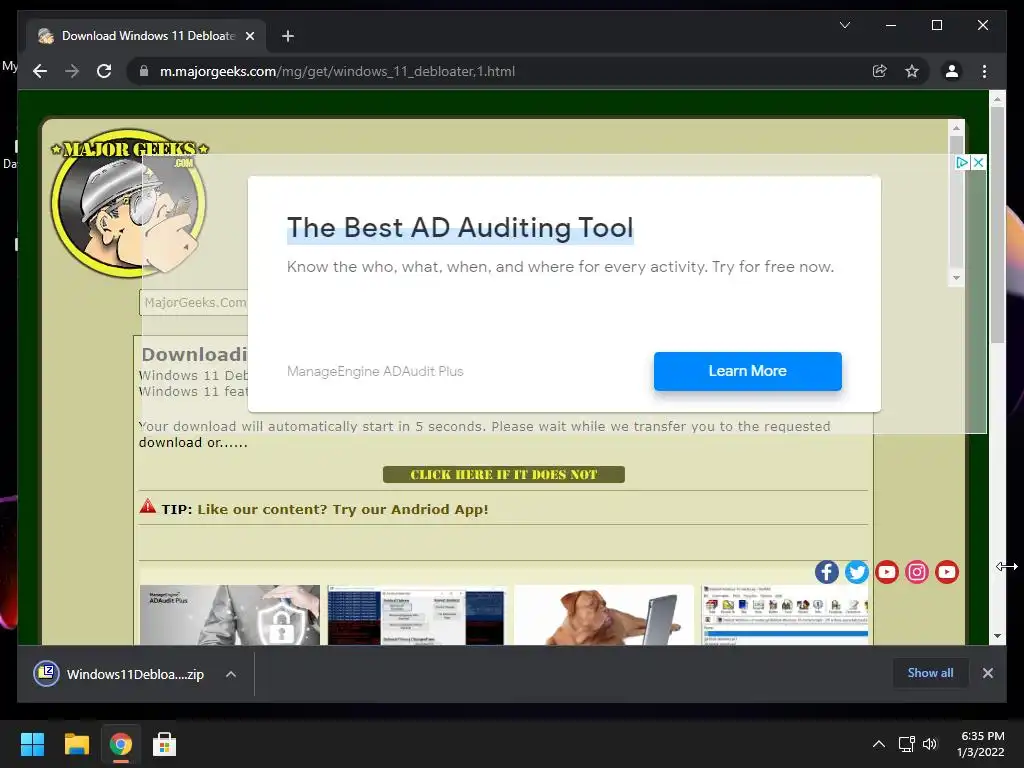Image resolution: width=1024 pixels, height=768 pixels.
Task: Open the 'Try our Andriod App' link
Action: (x=343, y=509)
